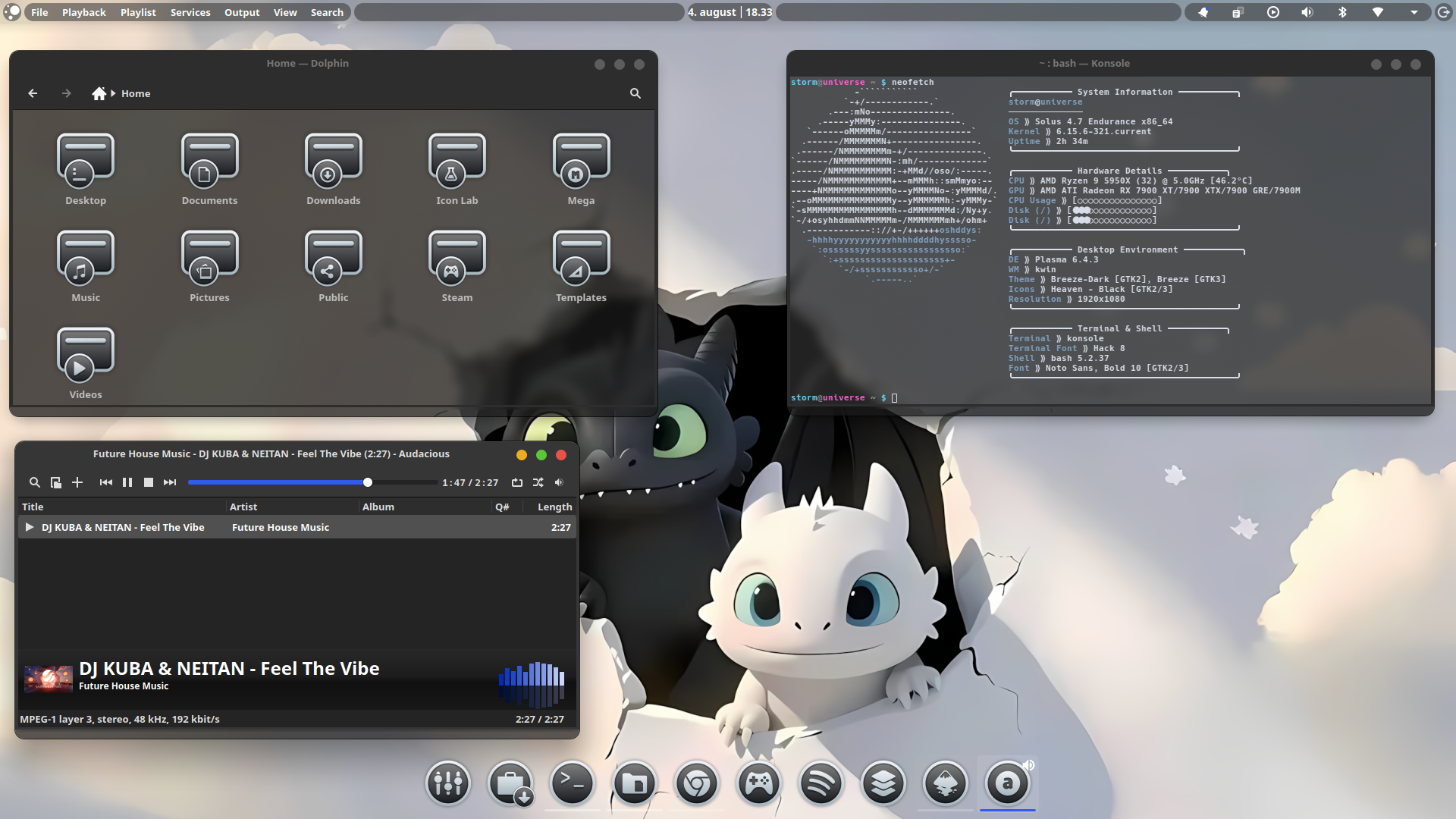The width and height of the screenshot is (1456, 819).
Task: Launch the Spotify dock icon
Action: [821, 783]
